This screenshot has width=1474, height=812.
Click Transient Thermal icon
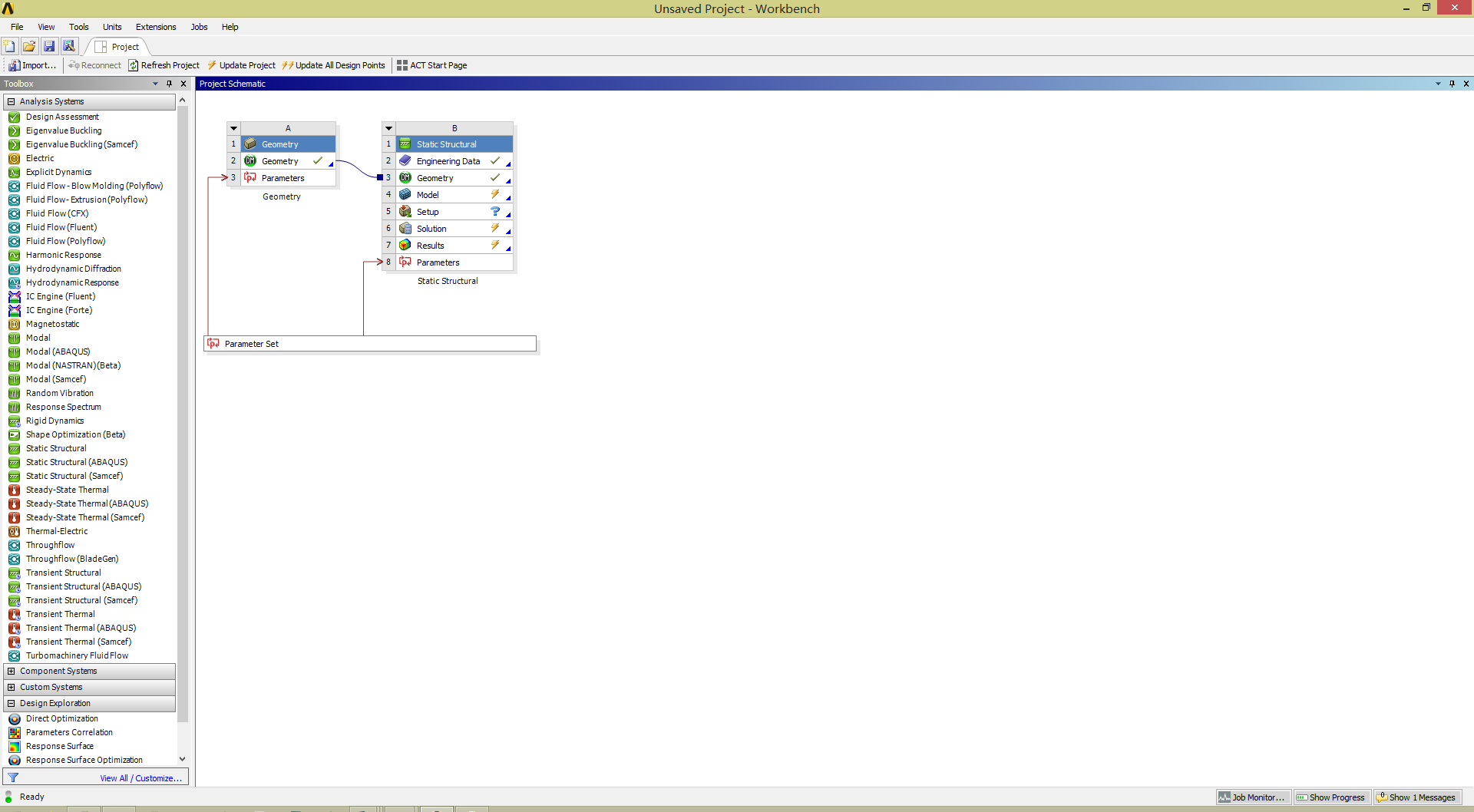click(14, 614)
